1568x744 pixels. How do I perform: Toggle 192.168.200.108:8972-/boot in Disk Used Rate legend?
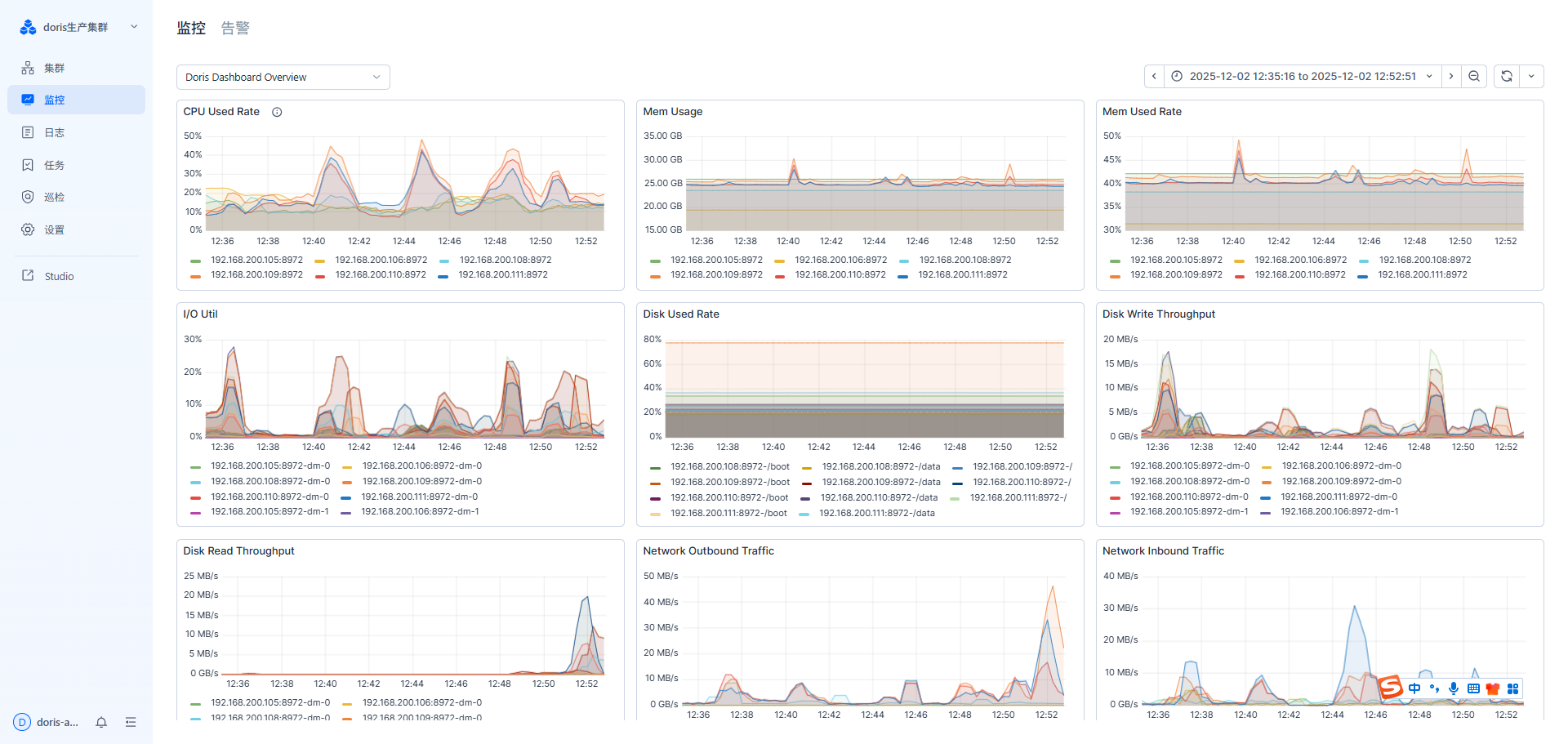pyautogui.click(x=729, y=466)
